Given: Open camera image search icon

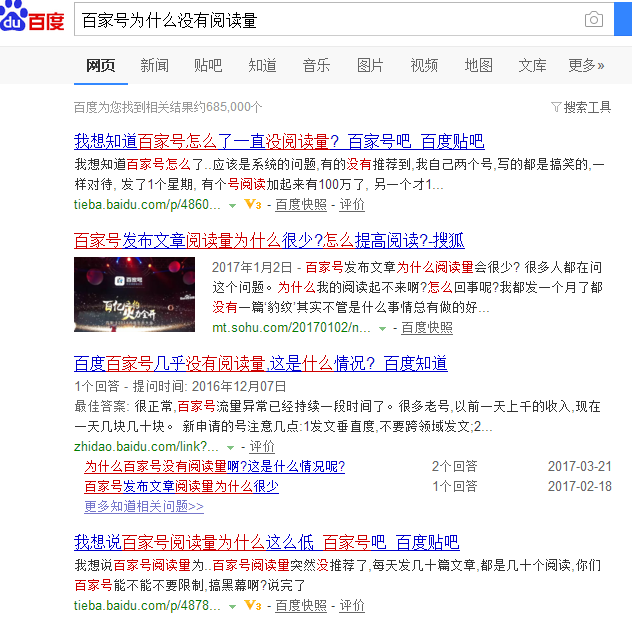Looking at the screenshot, I should click(x=593, y=19).
